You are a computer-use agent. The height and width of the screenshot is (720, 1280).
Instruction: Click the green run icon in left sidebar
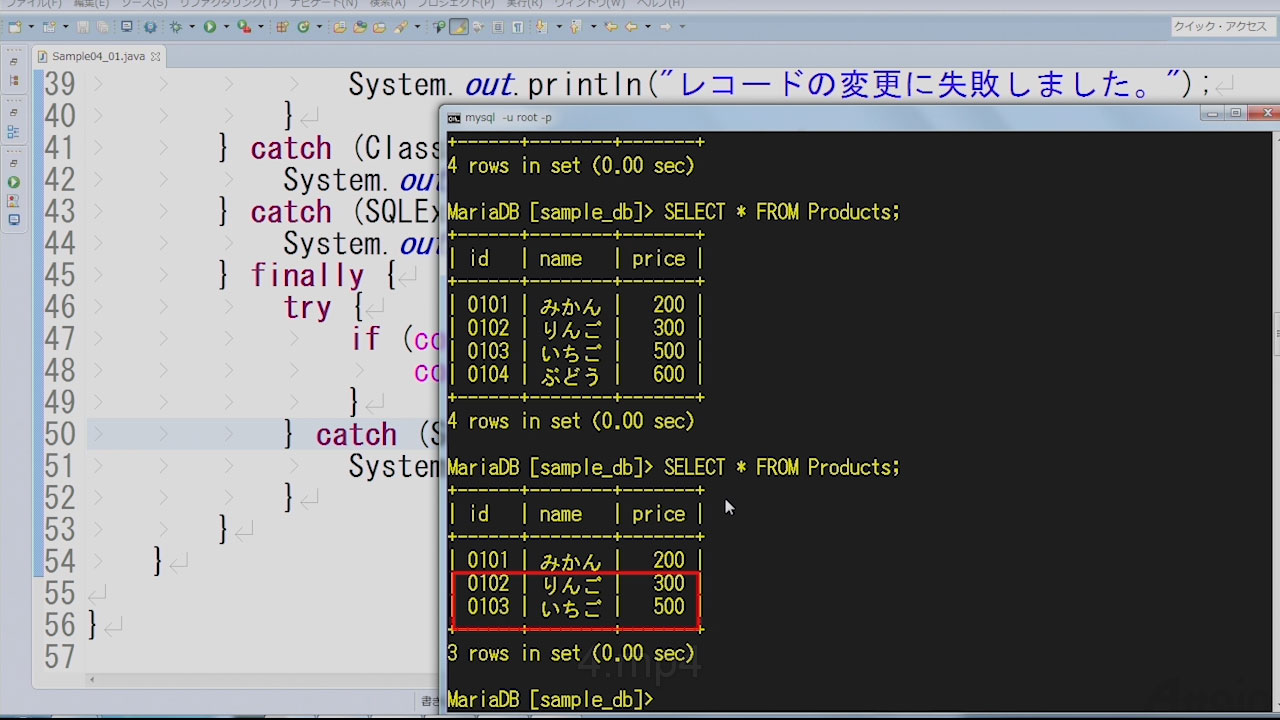pos(13,182)
